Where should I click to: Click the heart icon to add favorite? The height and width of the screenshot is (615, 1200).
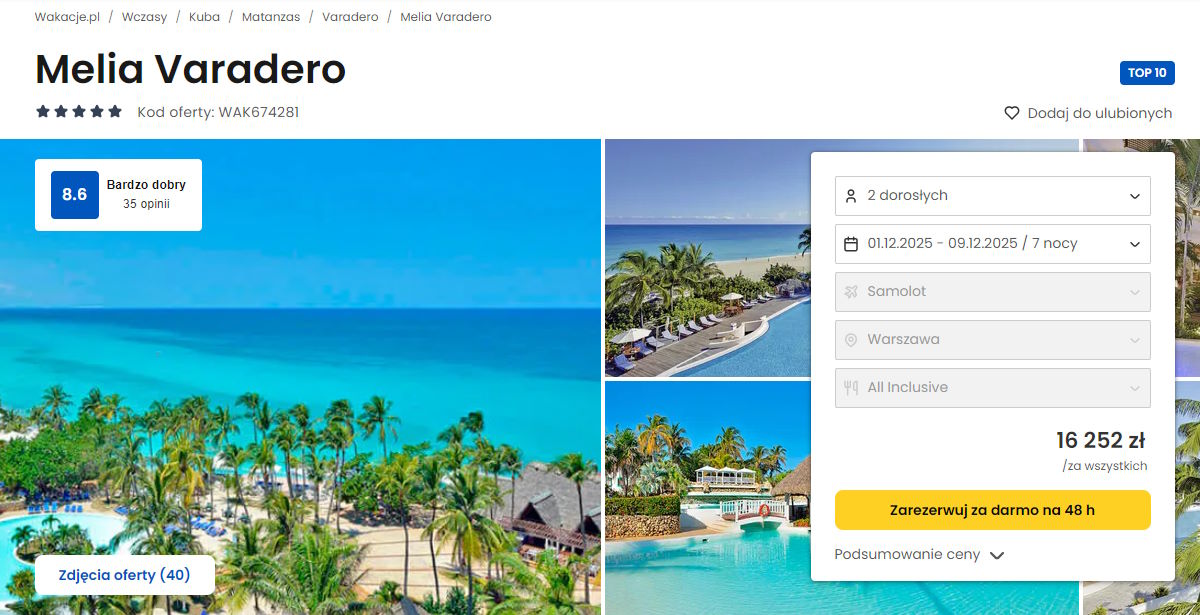click(x=1012, y=113)
